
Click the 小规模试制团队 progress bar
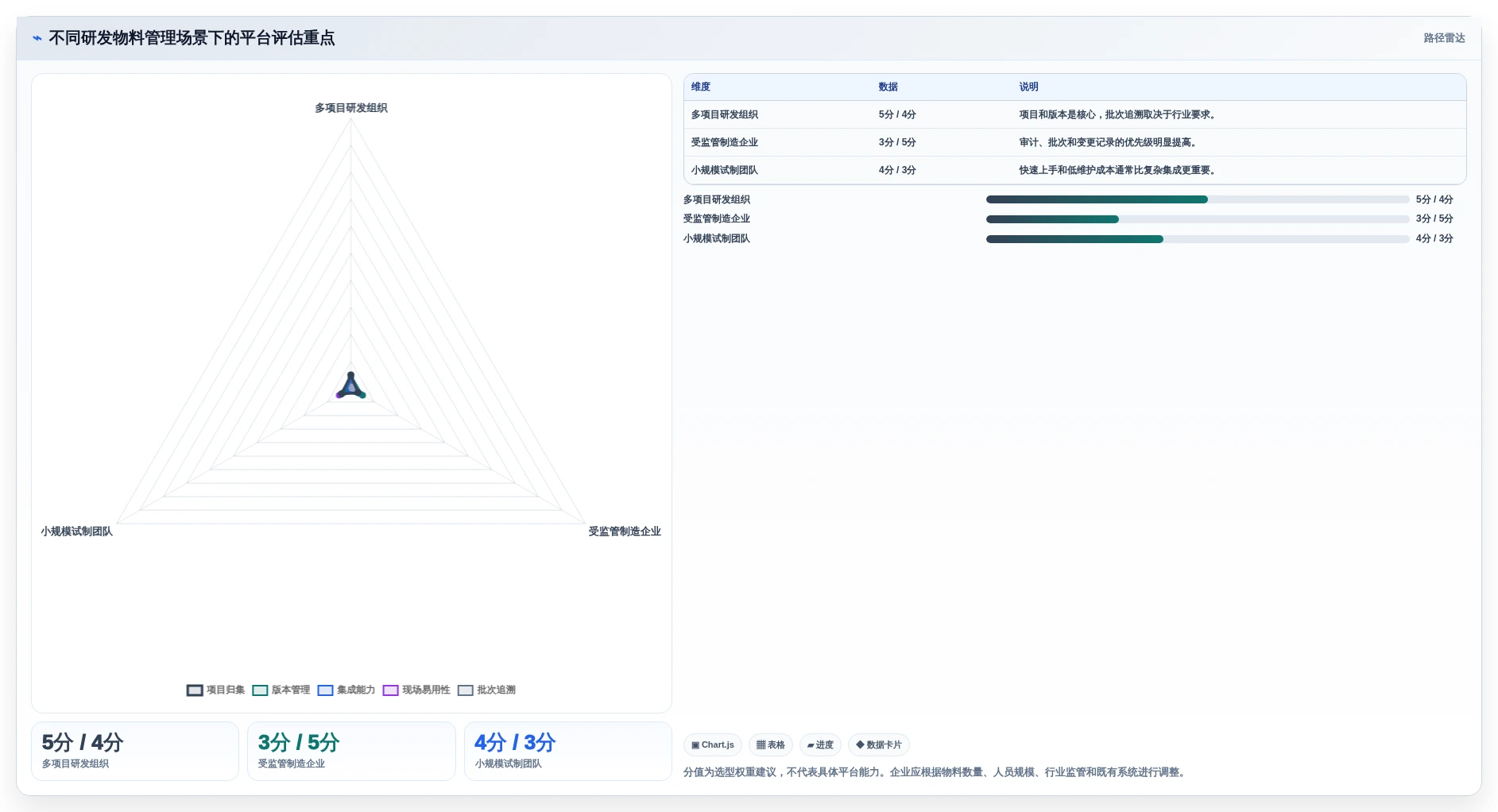(1198, 239)
